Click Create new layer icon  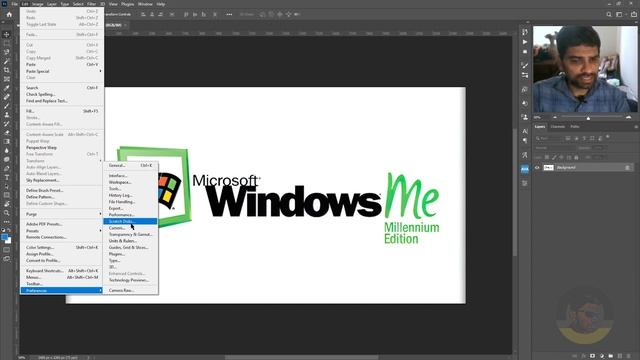(620, 356)
